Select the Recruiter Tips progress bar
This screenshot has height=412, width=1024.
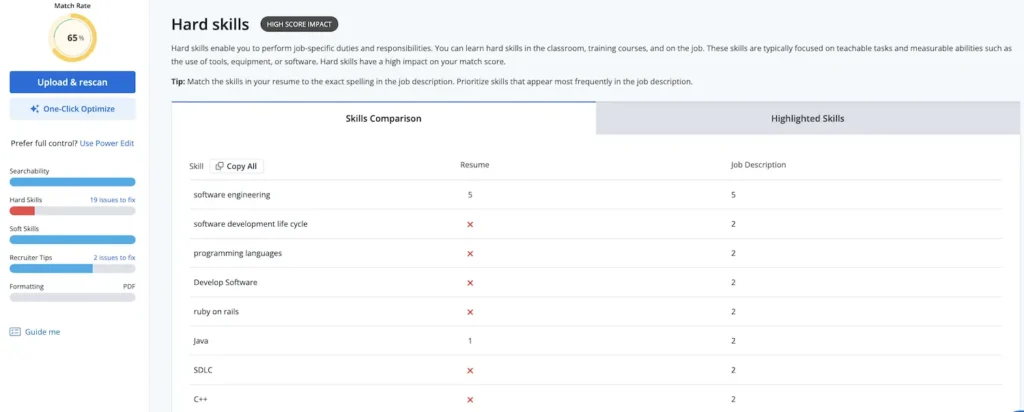pyautogui.click(x=72, y=268)
